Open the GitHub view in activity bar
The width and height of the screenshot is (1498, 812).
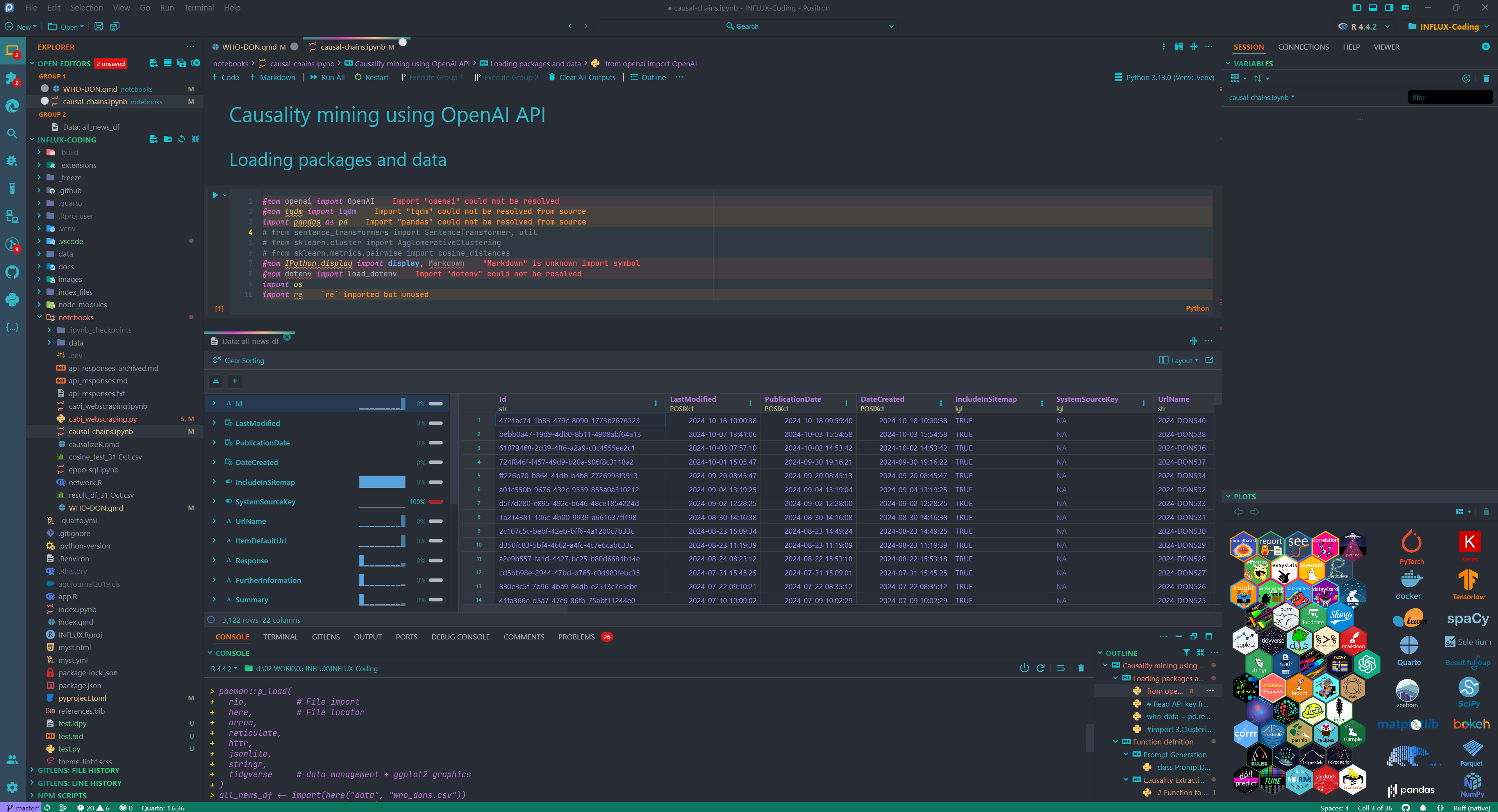click(x=12, y=271)
